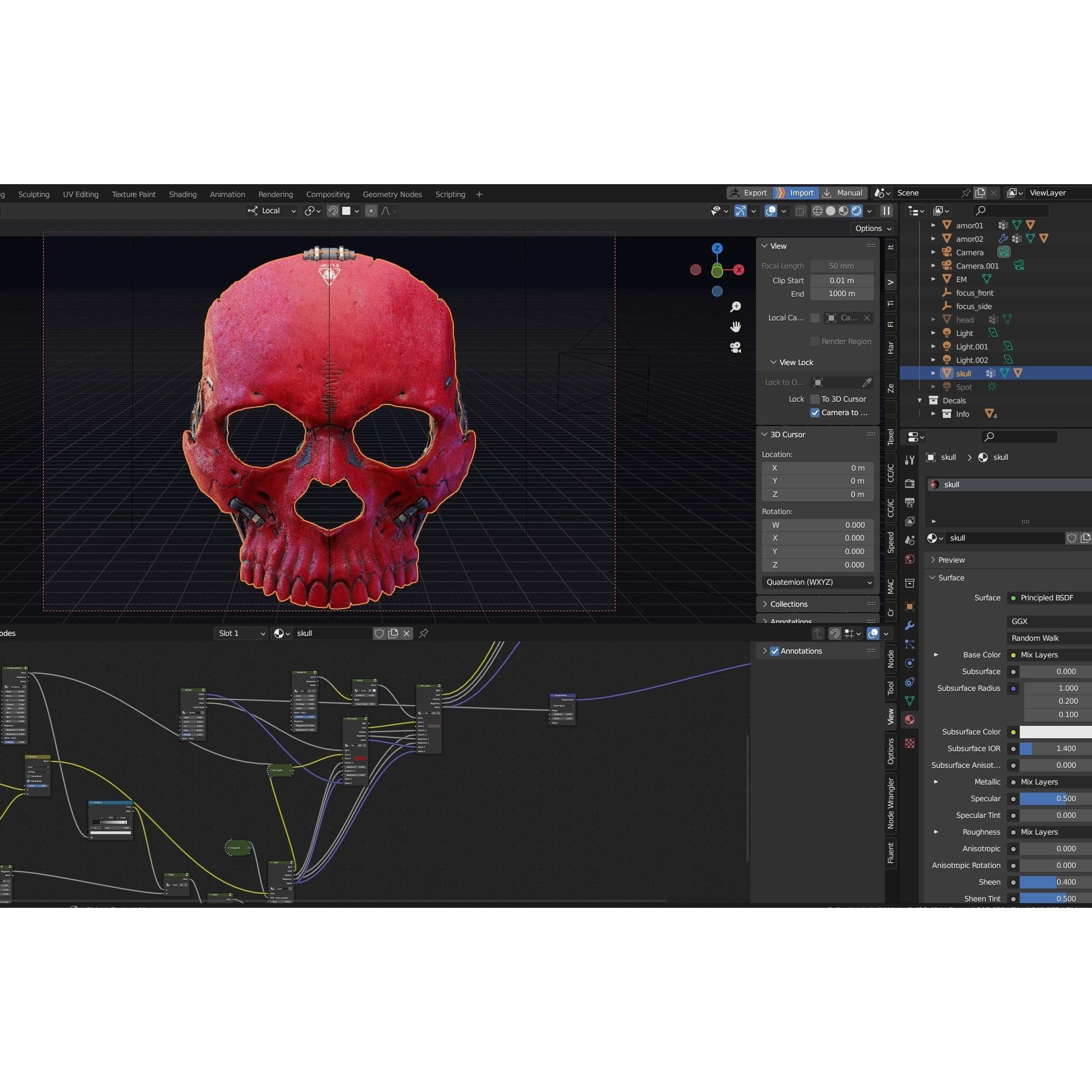Switch to the Scripting workspace
Viewport: 1092px width, 1092px height.
click(x=450, y=194)
